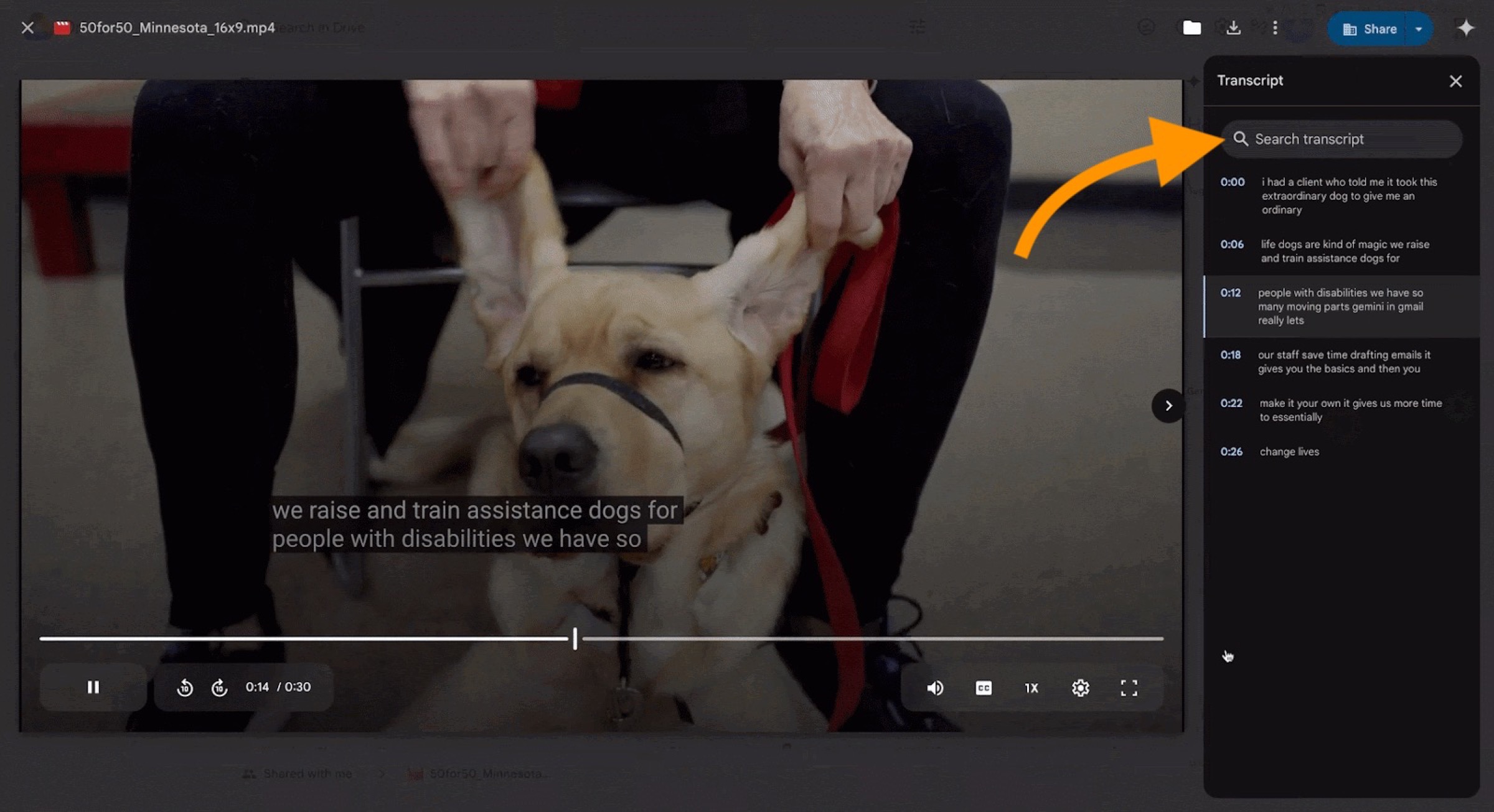The height and width of the screenshot is (812, 1494).
Task: Open video settings gear
Action: pos(1080,688)
